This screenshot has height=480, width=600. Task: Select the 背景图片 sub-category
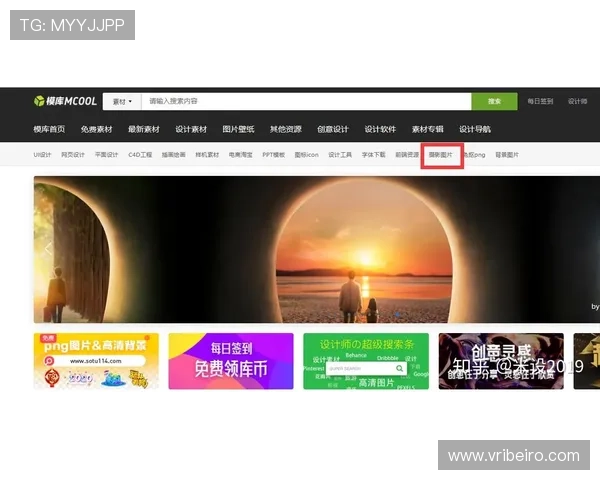click(x=507, y=155)
